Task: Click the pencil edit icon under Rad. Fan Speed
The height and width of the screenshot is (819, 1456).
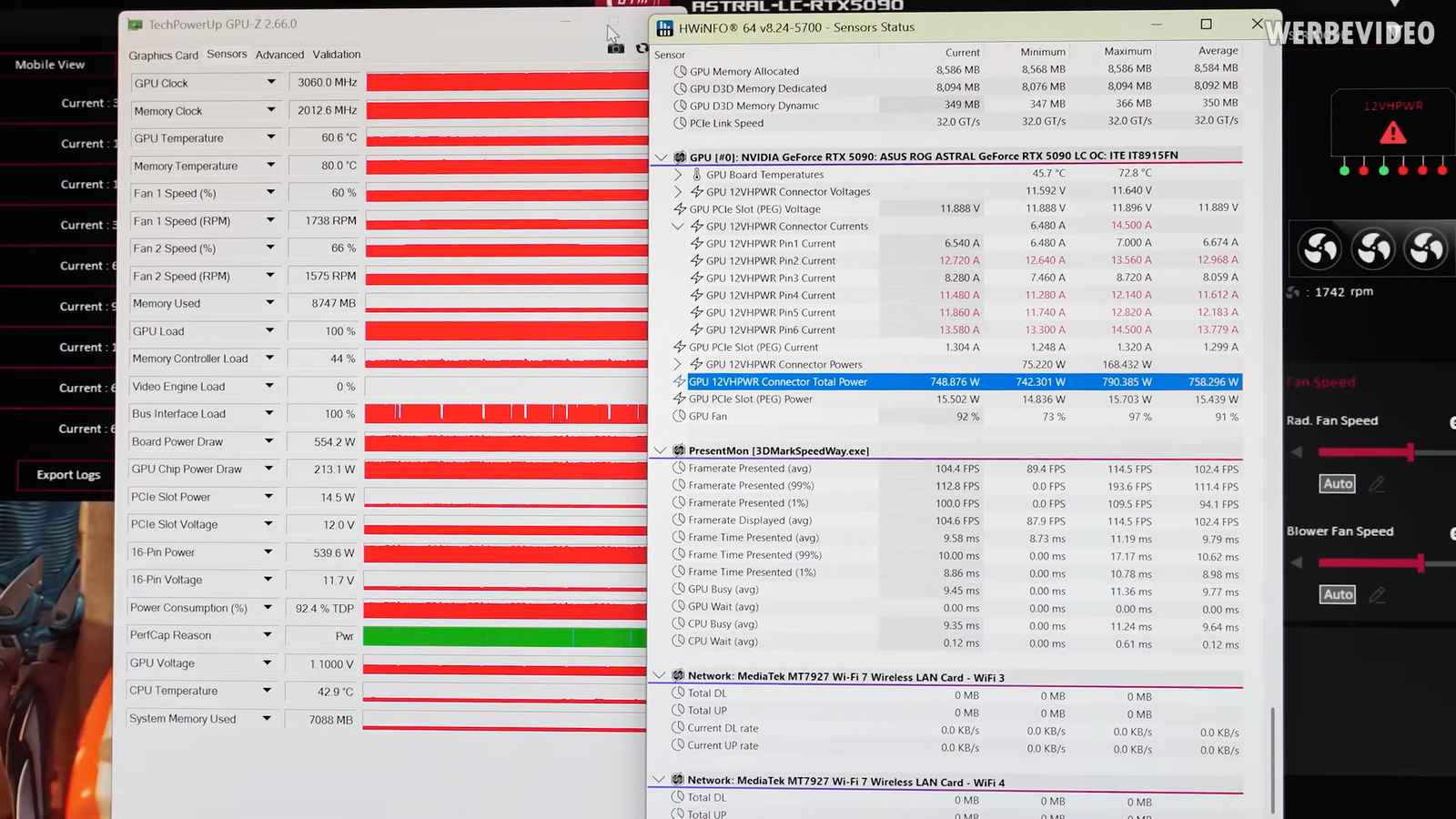Action: click(1377, 484)
